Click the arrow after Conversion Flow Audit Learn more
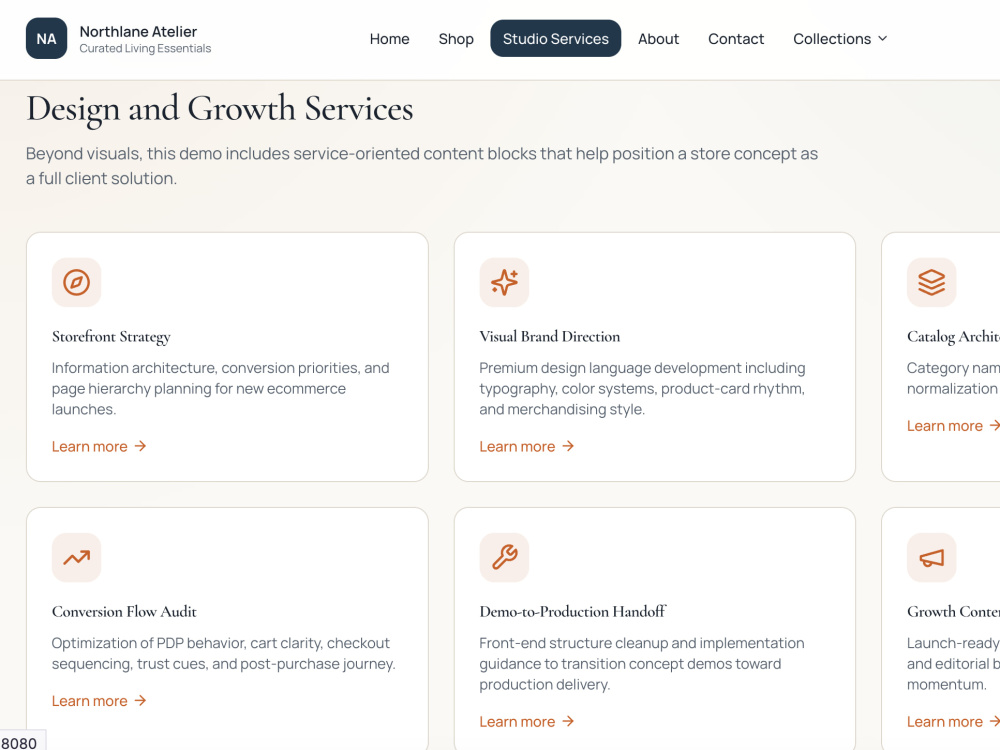The height and width of the screenshot is (750, 1000). click(140, 701)
